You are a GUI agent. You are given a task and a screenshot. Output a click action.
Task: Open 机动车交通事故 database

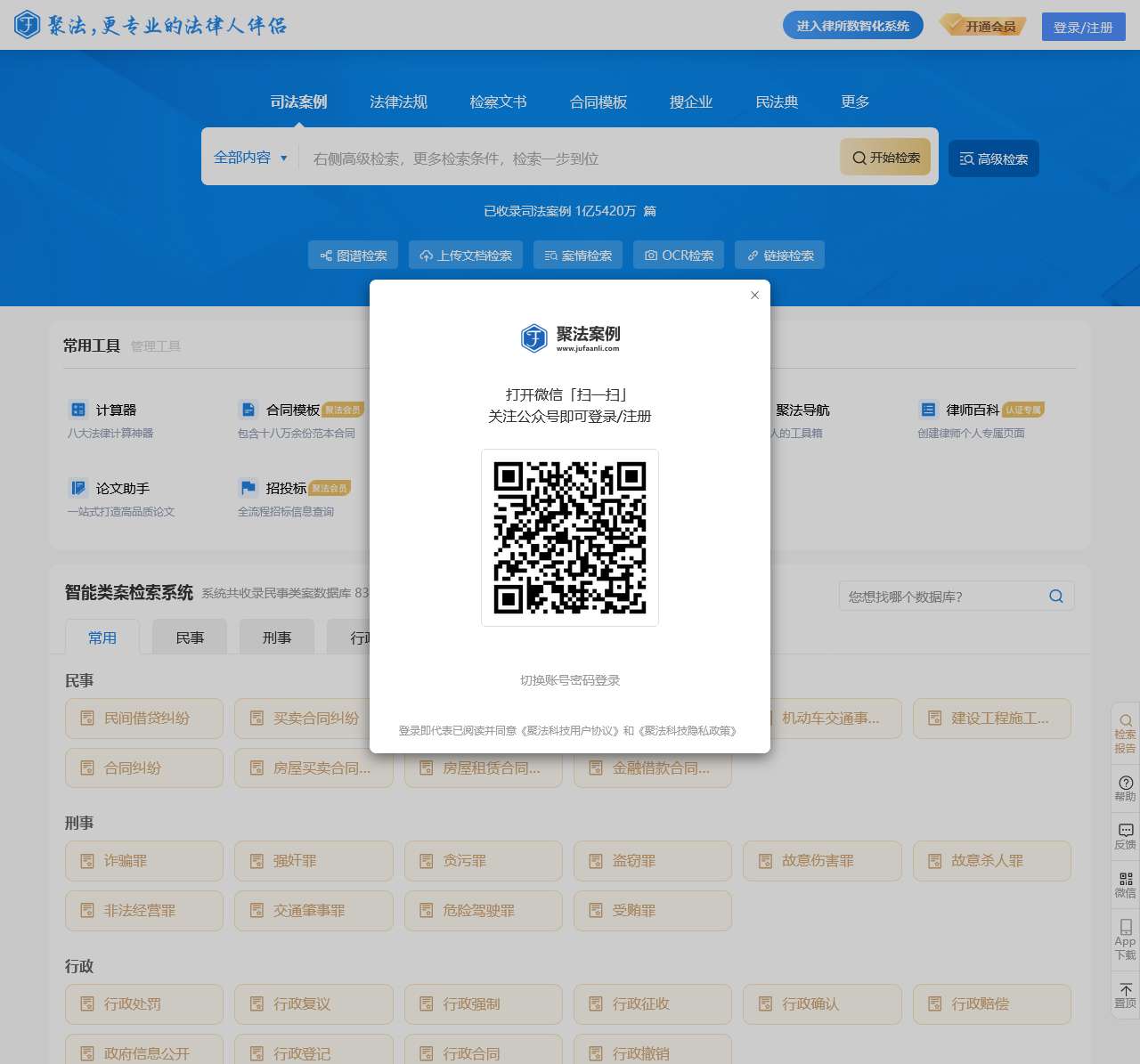click(836, 719)
